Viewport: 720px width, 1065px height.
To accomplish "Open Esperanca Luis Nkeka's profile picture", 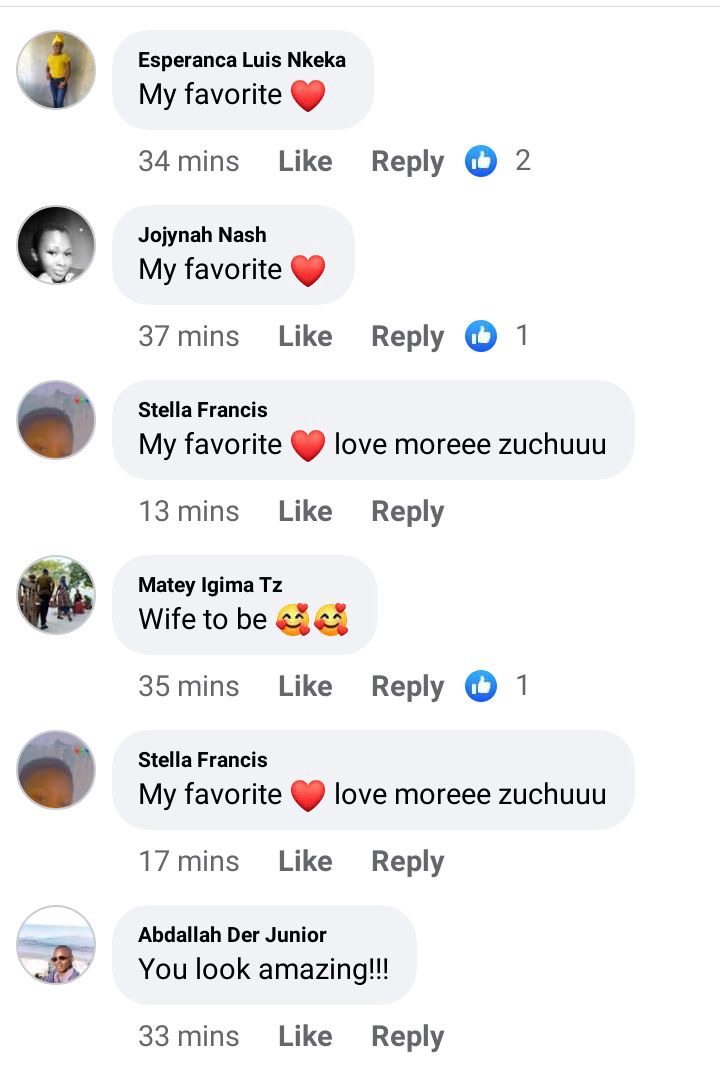I will (x=56, y=70).
